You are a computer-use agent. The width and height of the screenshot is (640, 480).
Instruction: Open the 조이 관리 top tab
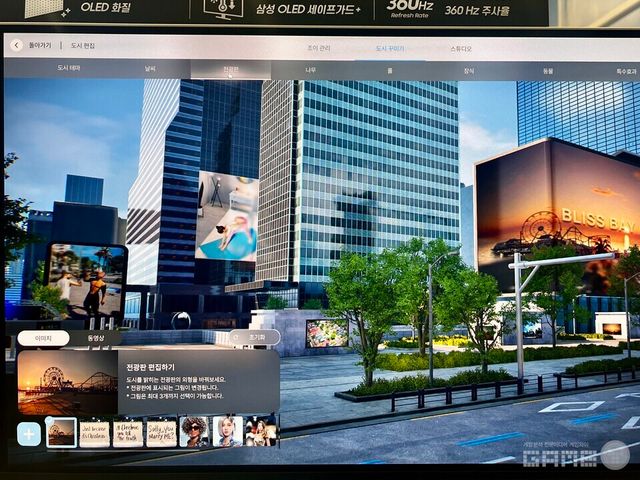pyautogui.click(x=318, y=47)
